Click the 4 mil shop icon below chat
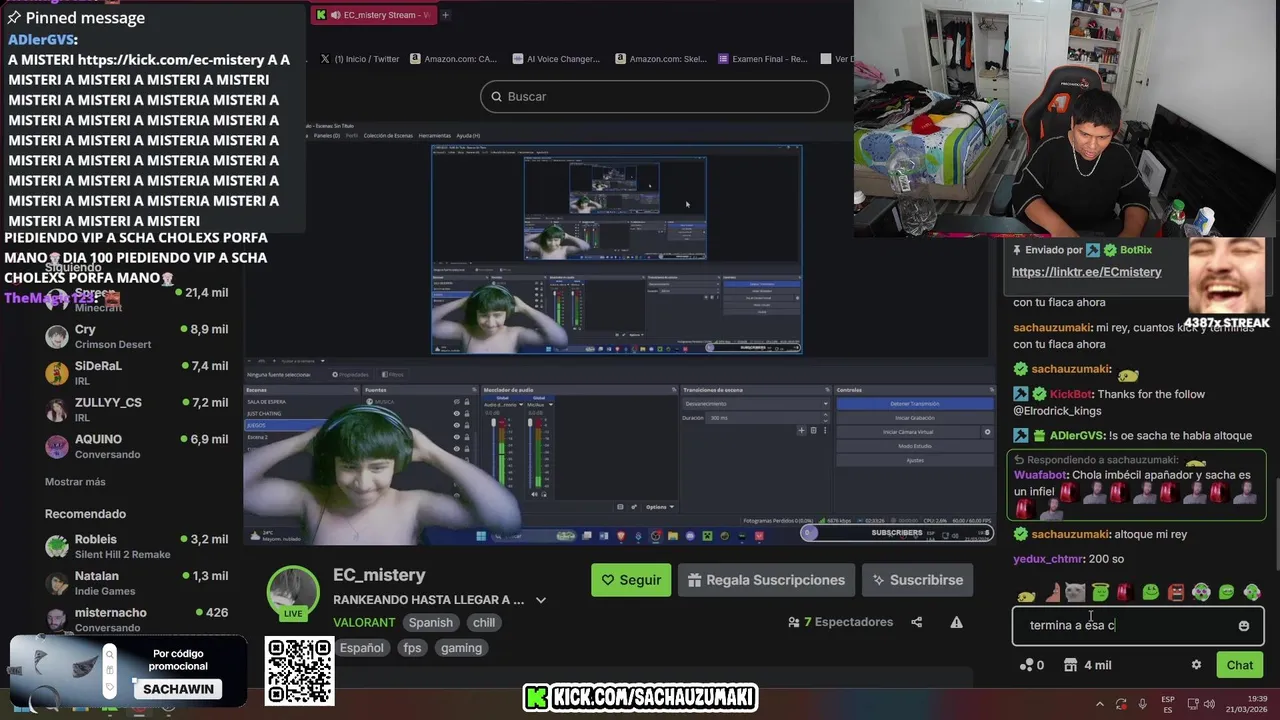 1070,665
